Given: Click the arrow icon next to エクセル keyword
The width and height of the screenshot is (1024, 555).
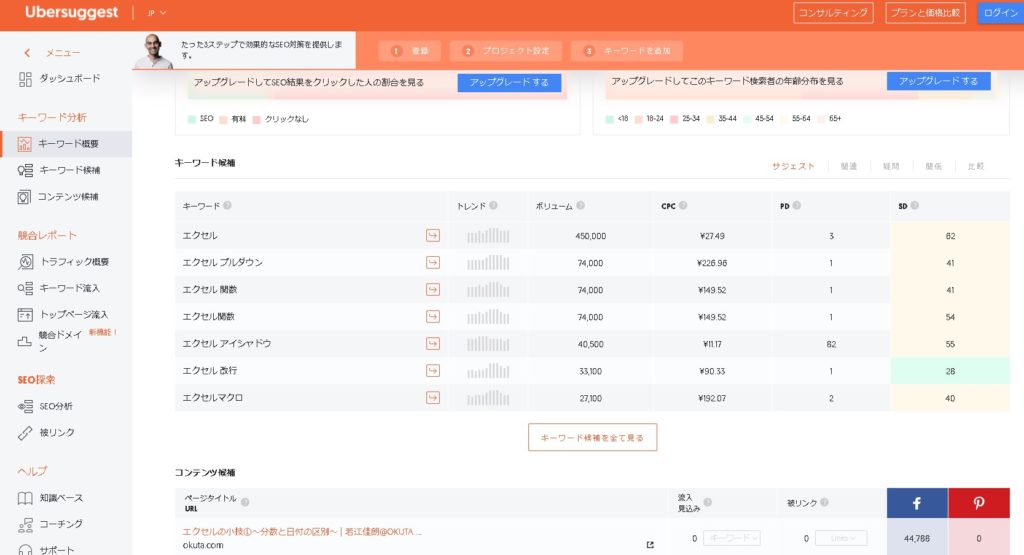Looking at the screenshot, I should click(433, 236).
